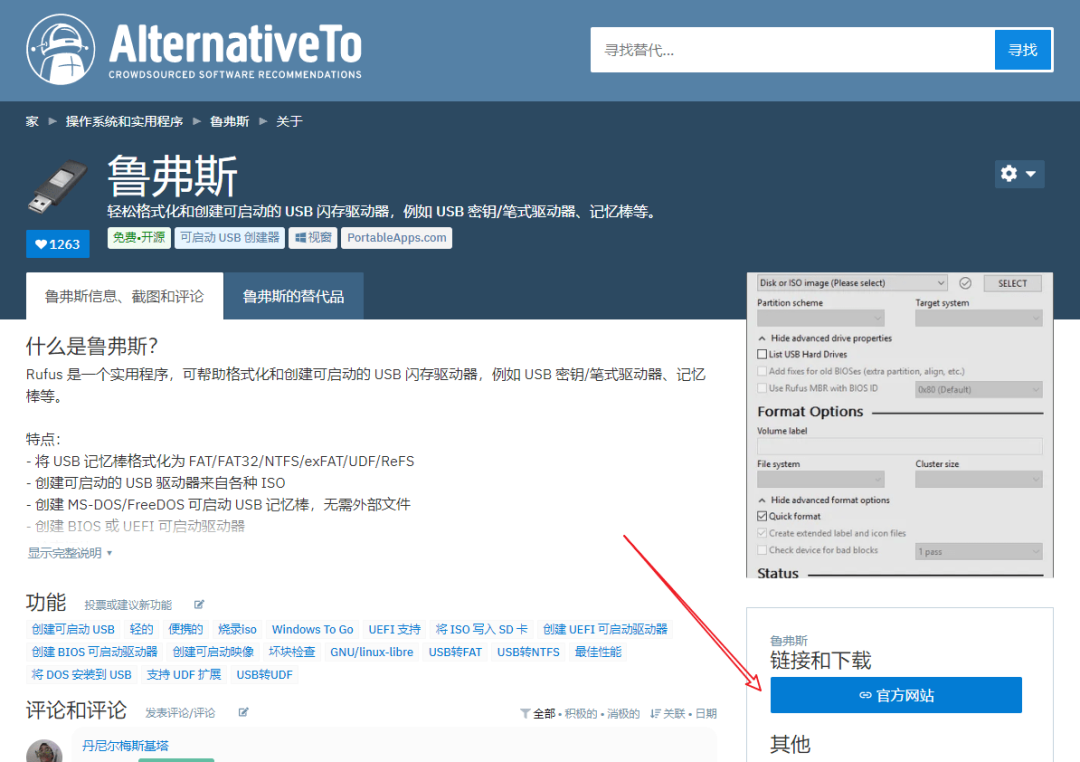Viewport: 1080px width, 762px height.
Task: Click the Rufus USB drive icon
Action: (58, 186)
